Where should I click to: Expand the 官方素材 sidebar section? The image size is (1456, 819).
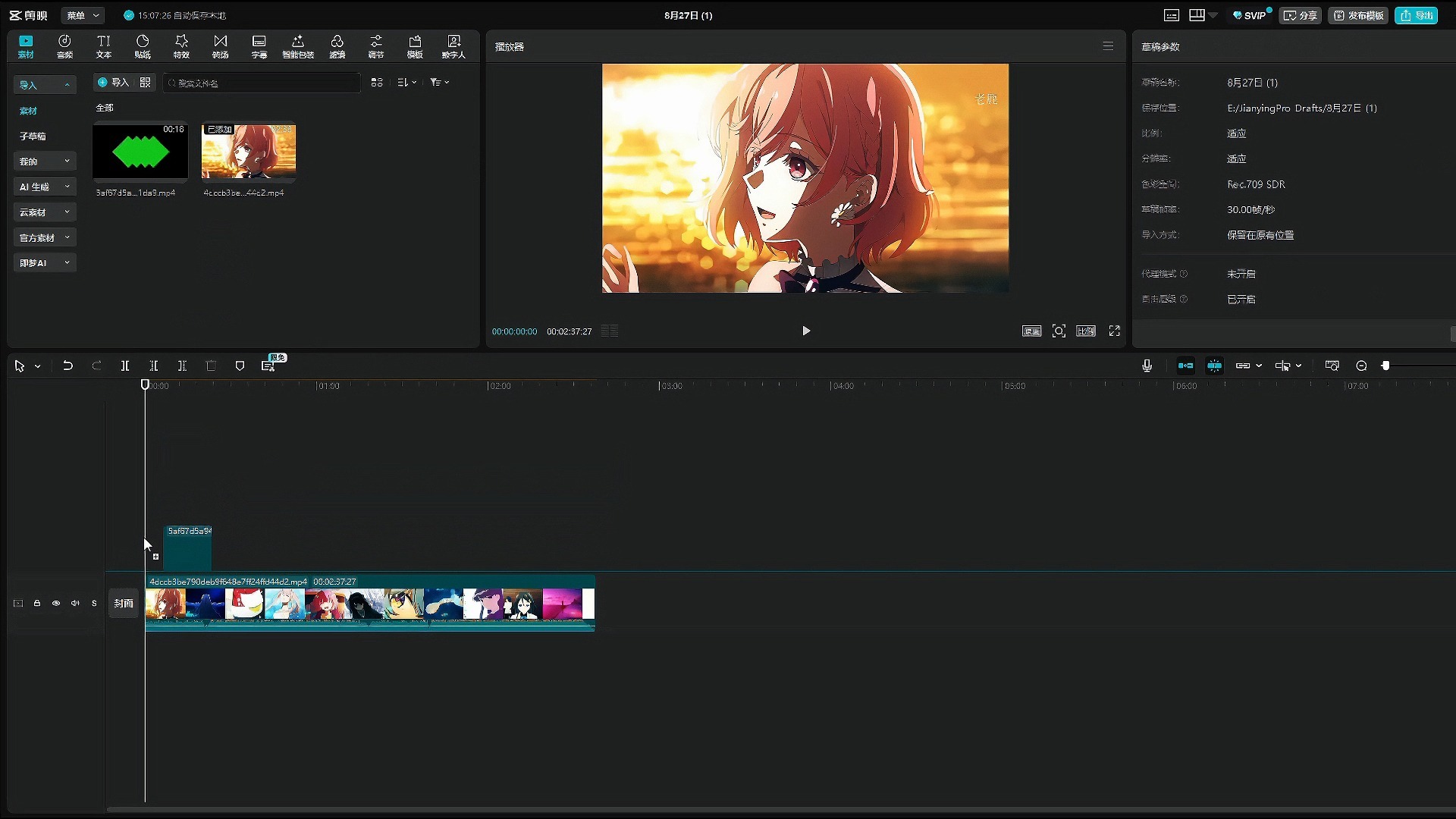[45, 237]
